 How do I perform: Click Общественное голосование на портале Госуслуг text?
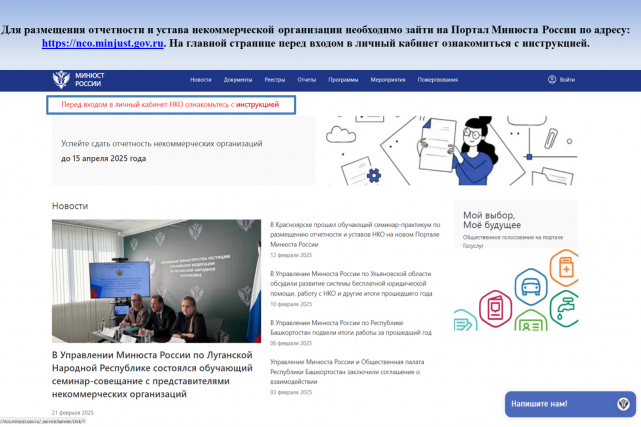pyautogui.click(x=513, y=241)
